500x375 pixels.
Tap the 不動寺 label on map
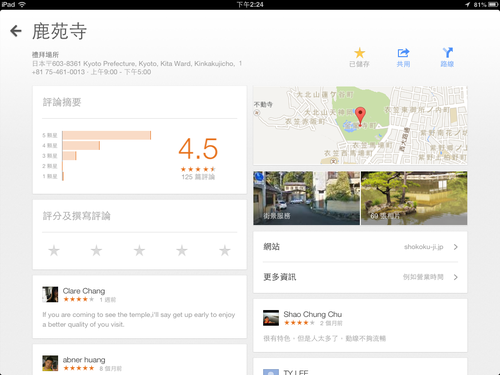pyautogui.click(x=263, y=105)
